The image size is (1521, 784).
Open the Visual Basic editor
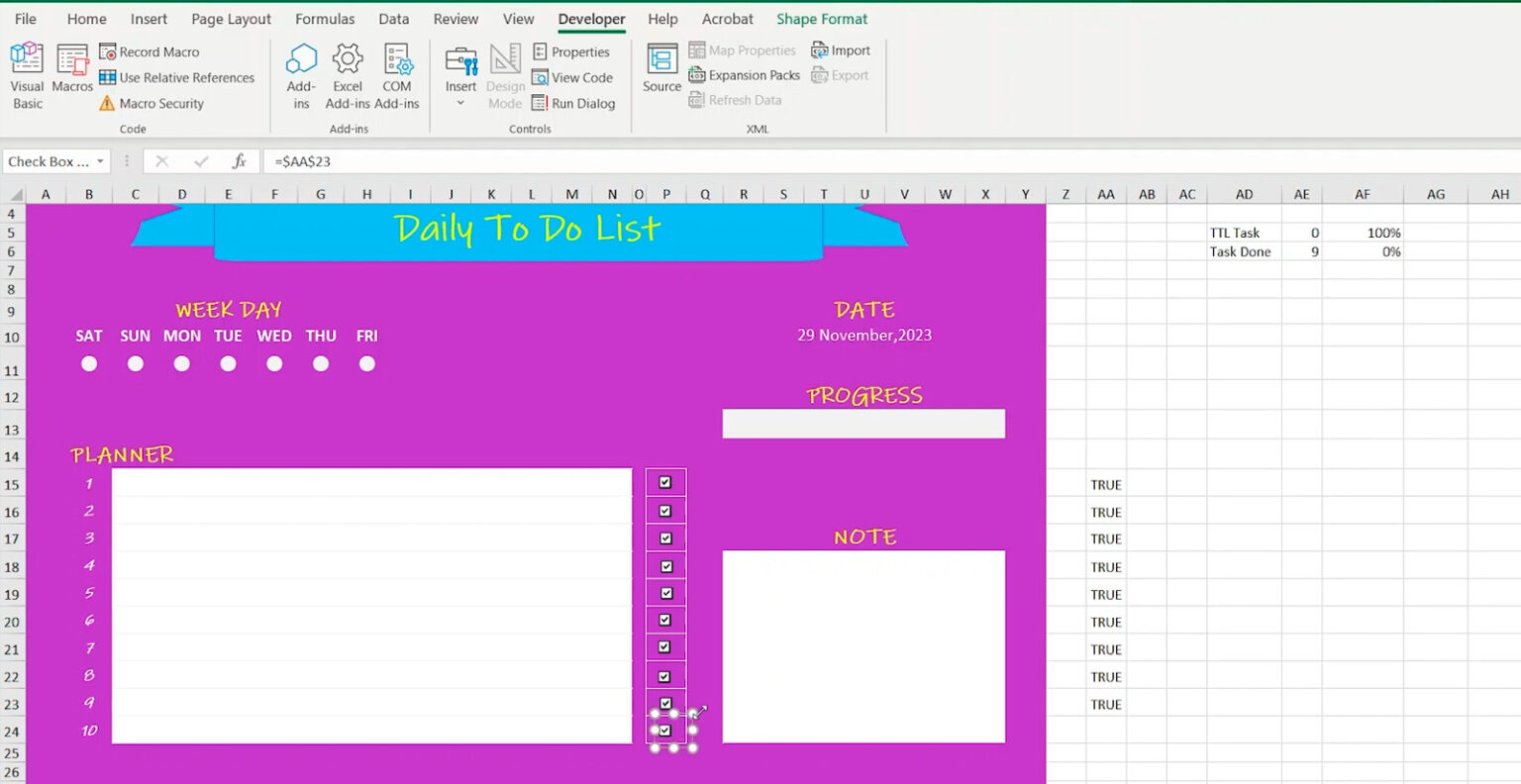(x=26, y=74)
